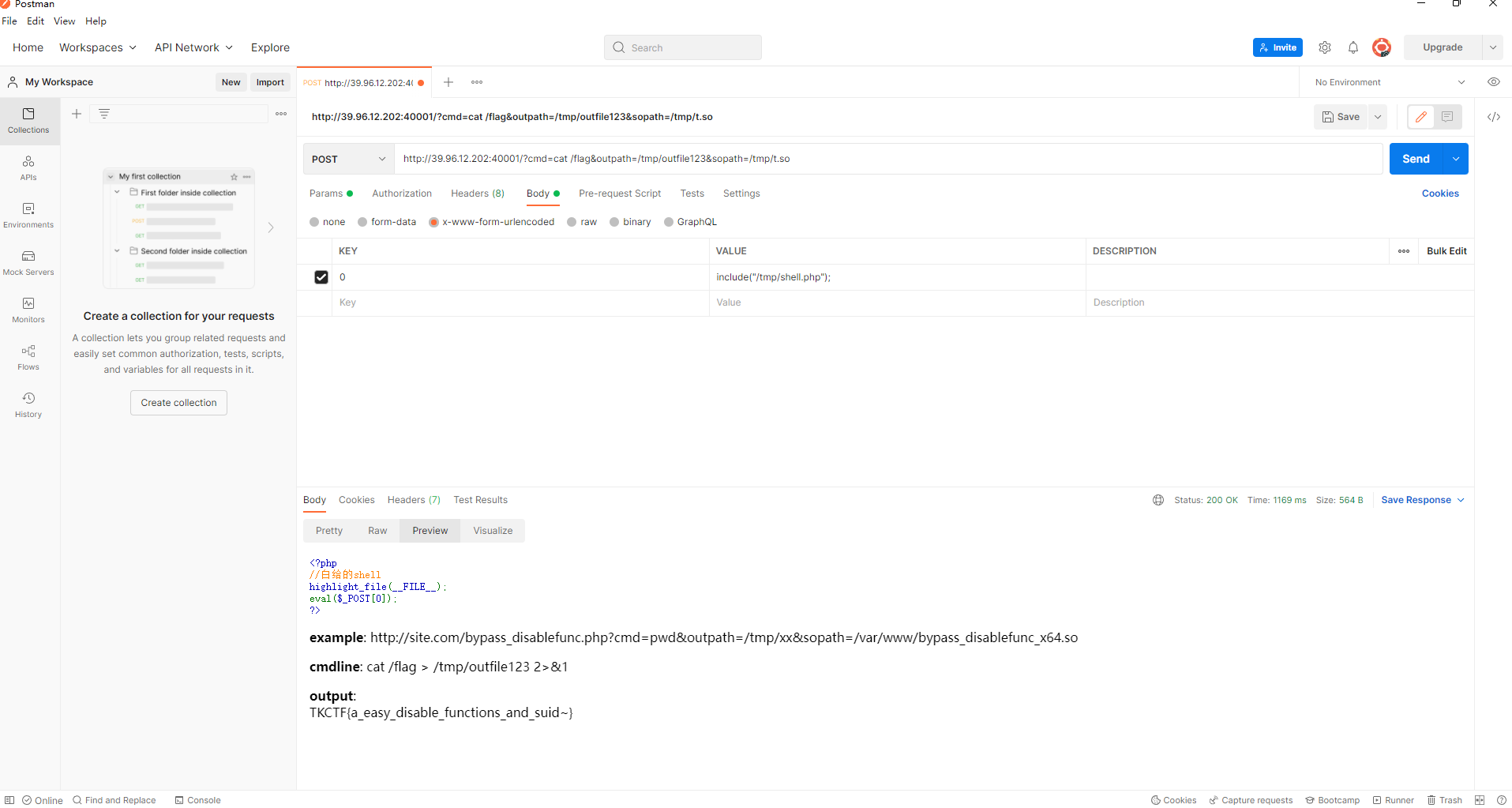Switch to the Pre-request Script tab
Viewport: 1512px width, 808px height.
(x=620, y=194)
